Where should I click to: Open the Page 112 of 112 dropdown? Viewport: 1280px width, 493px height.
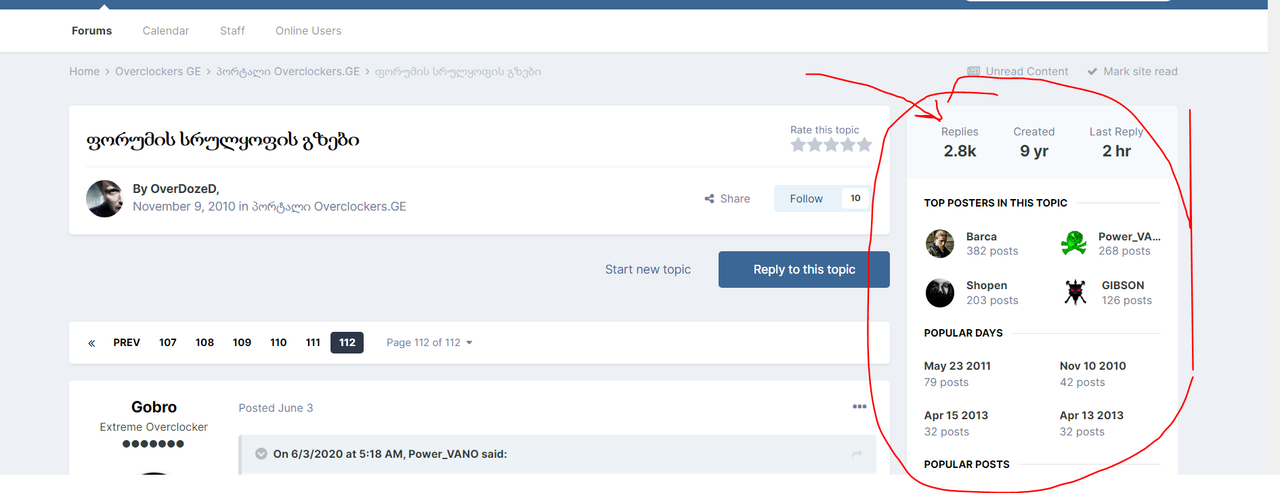click(429, 343)
